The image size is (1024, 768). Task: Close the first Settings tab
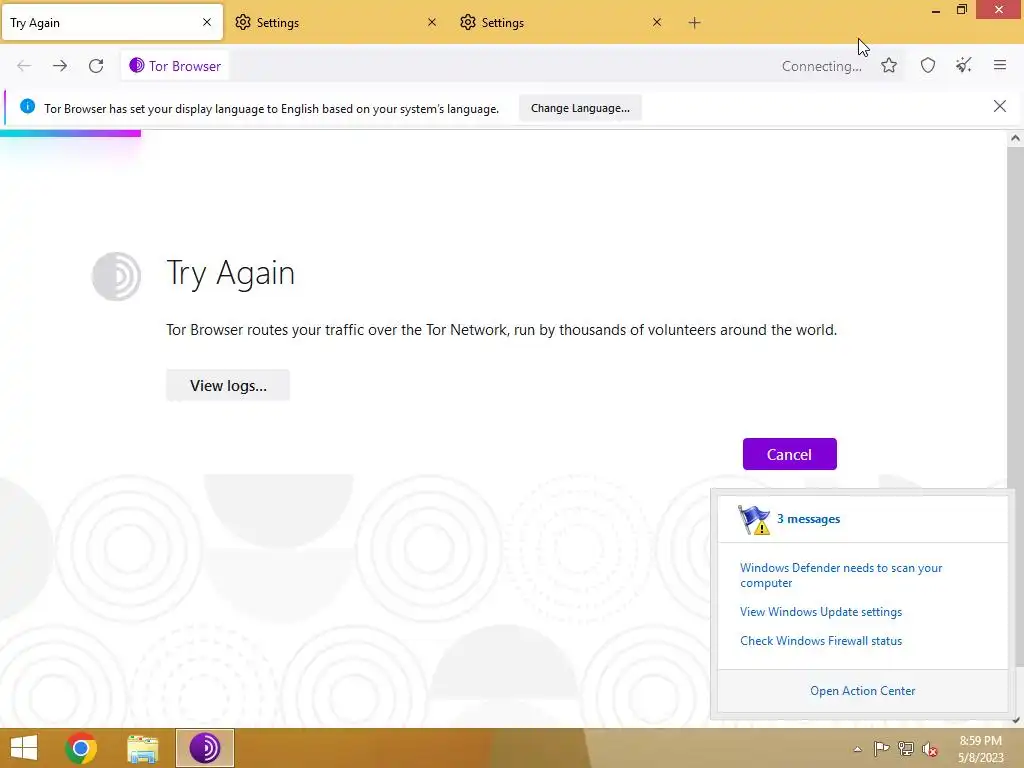432,22
